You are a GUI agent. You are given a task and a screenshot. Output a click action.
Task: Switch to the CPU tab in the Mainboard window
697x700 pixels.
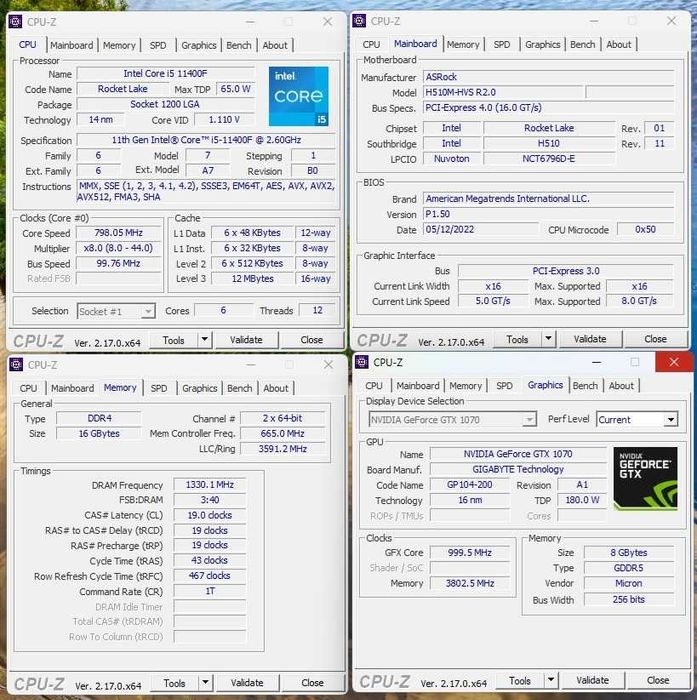(x=371, y=44)
